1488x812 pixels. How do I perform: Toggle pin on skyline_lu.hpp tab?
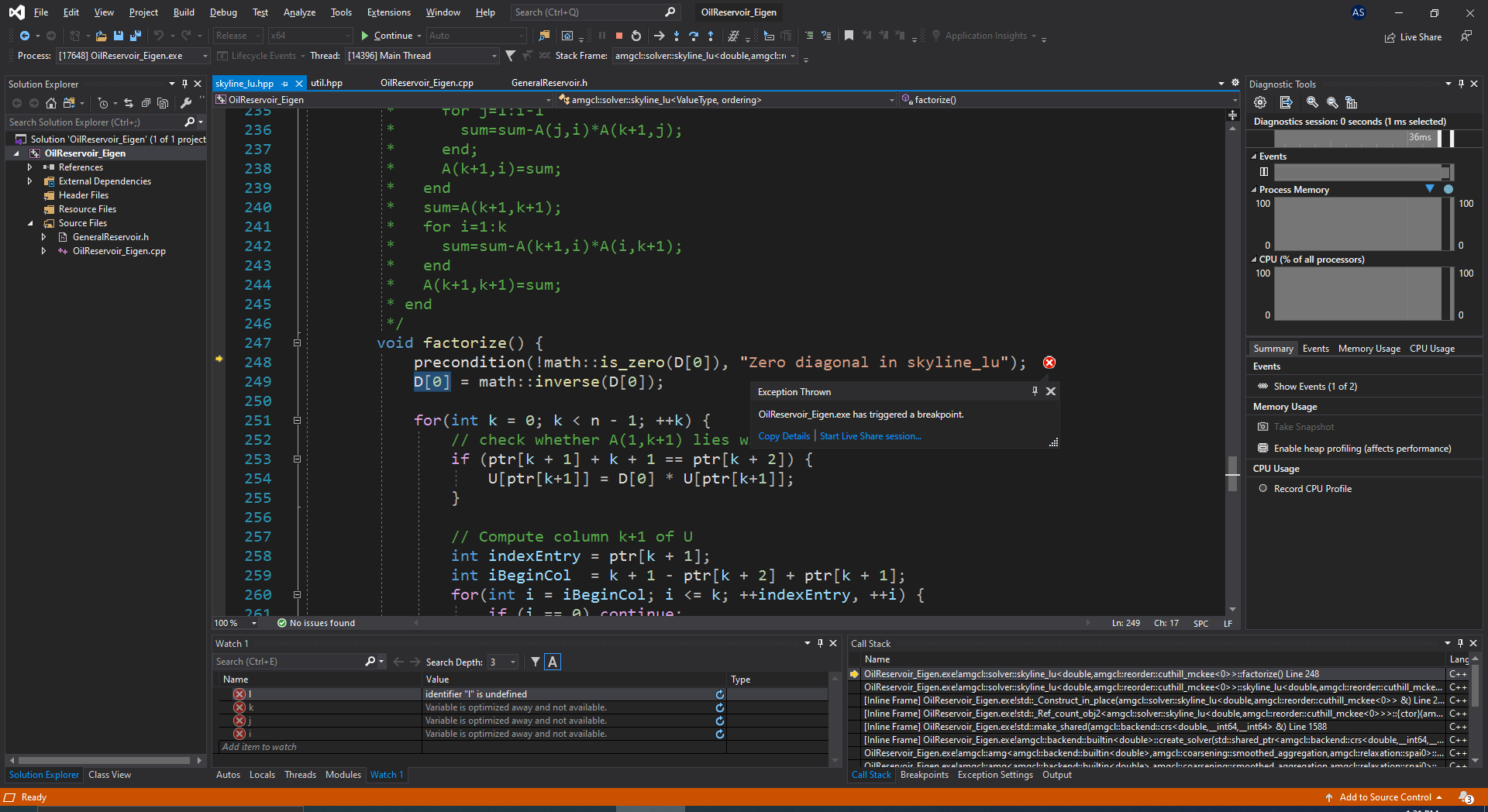285,84
